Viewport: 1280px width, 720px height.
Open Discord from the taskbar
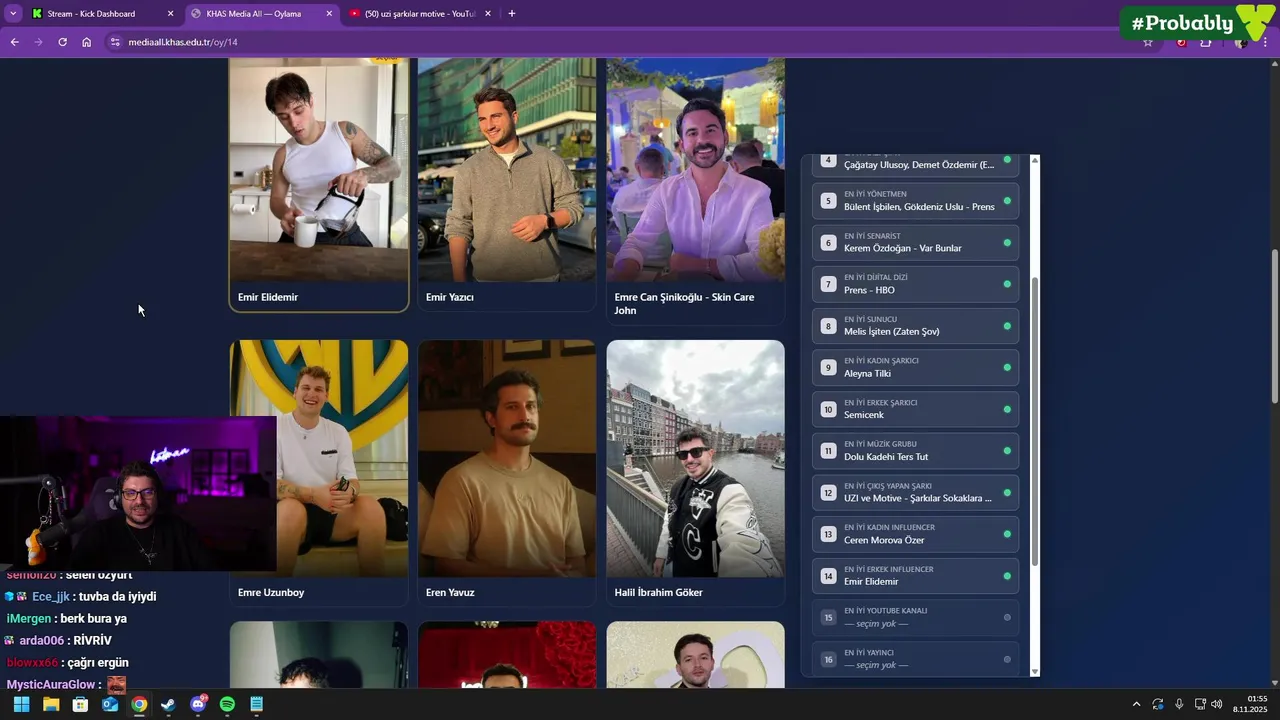[198, 704]
